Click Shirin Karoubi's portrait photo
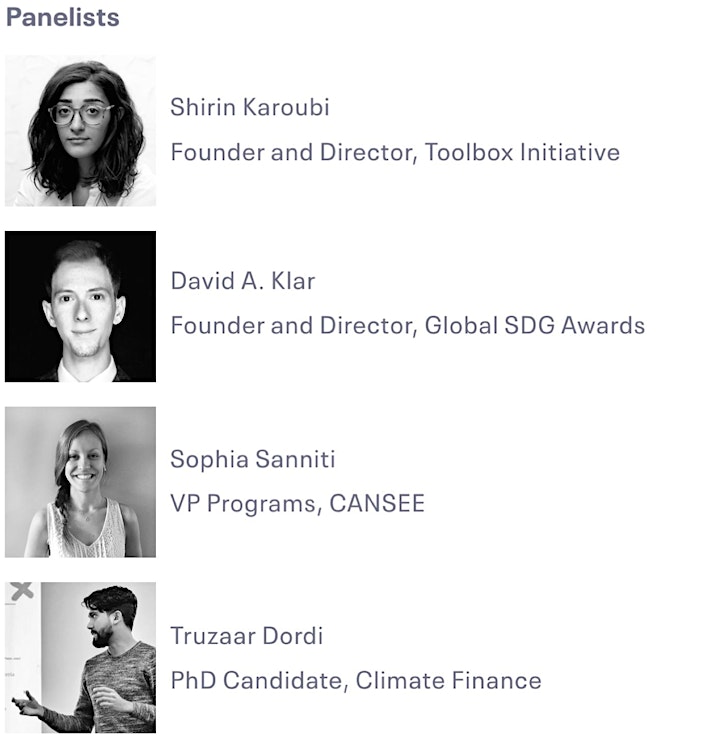The width and height of the screenshot is (720, 737). click(80, 131)
